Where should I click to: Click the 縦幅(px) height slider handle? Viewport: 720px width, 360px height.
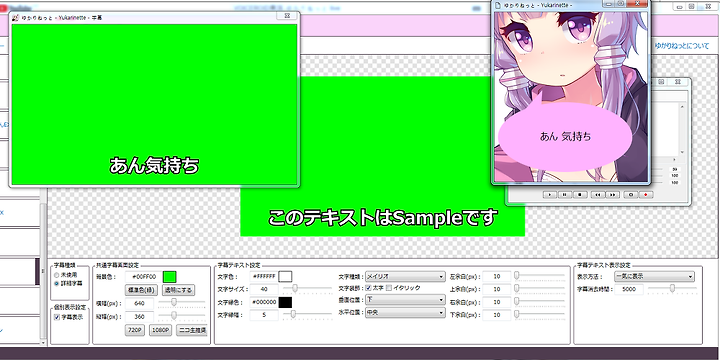click(x=174, y=315)
